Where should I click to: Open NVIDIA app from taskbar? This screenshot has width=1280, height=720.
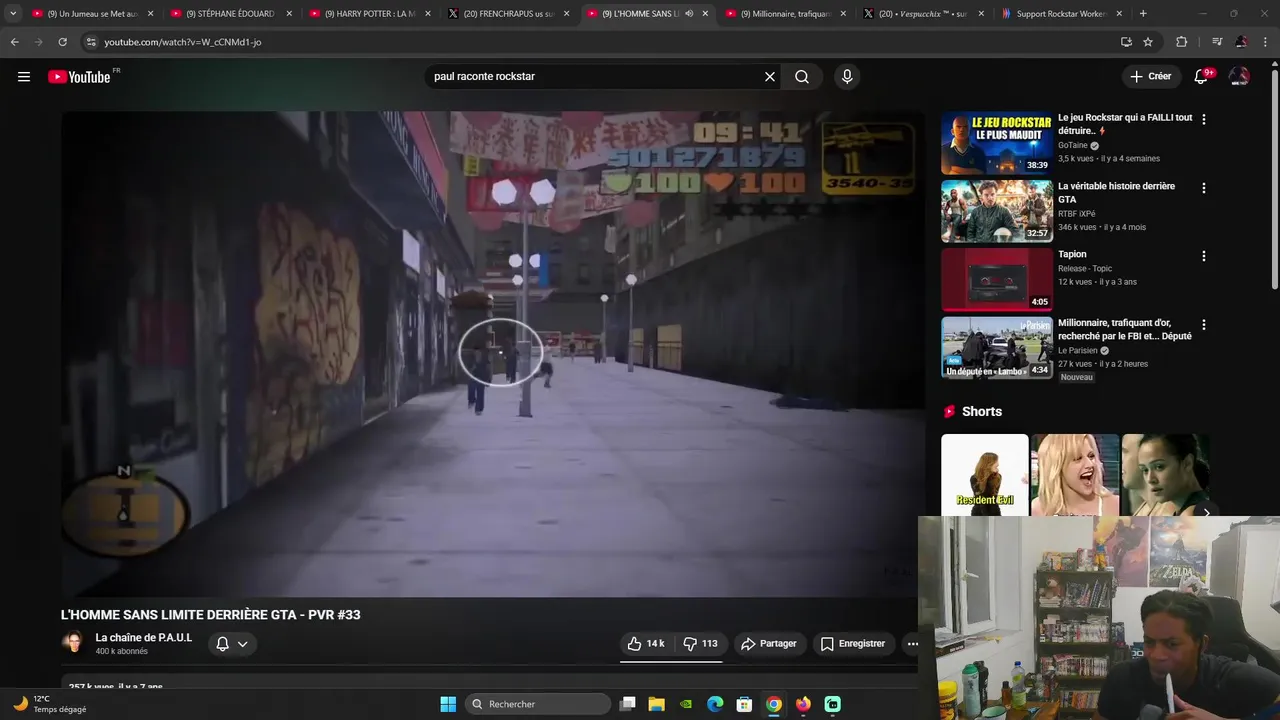(686, 704)
